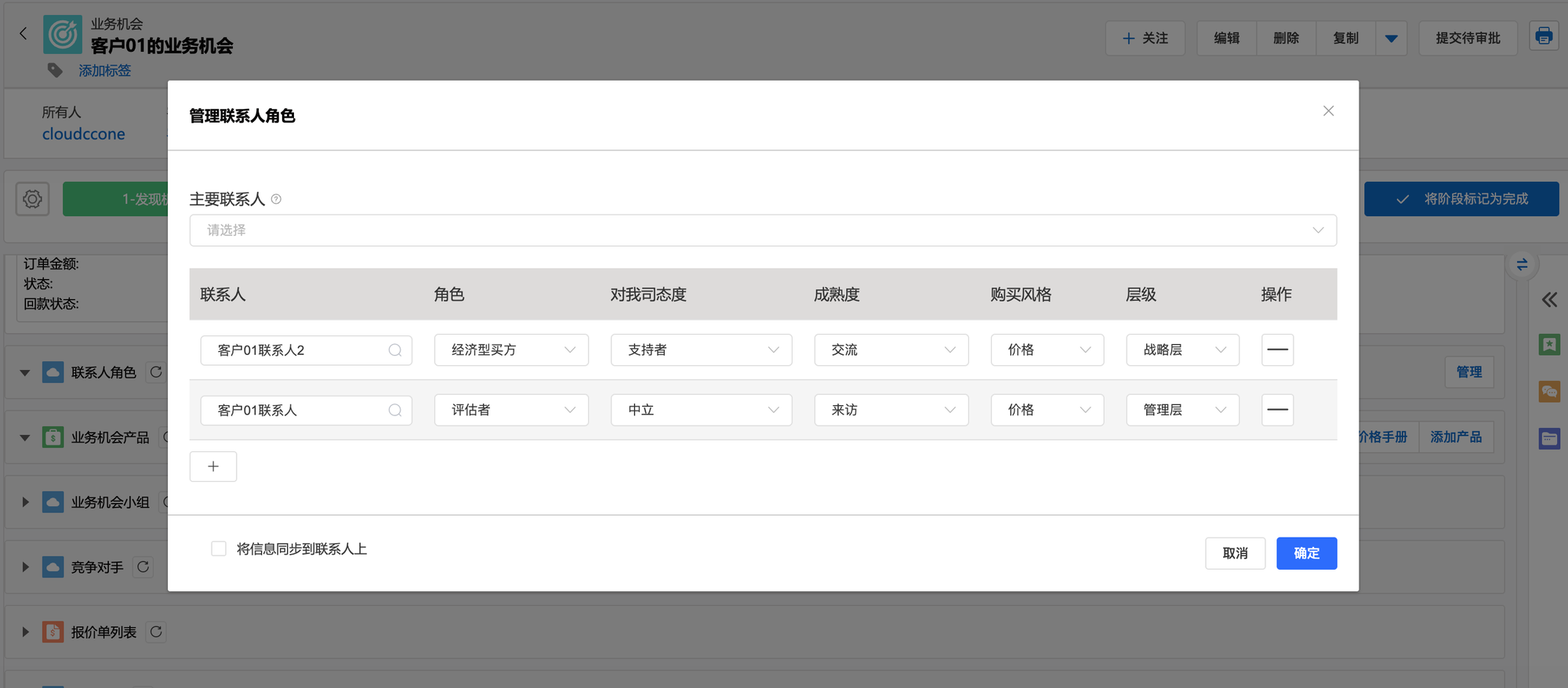Expand the 业务机会小组 section

[x=25, y=502]
